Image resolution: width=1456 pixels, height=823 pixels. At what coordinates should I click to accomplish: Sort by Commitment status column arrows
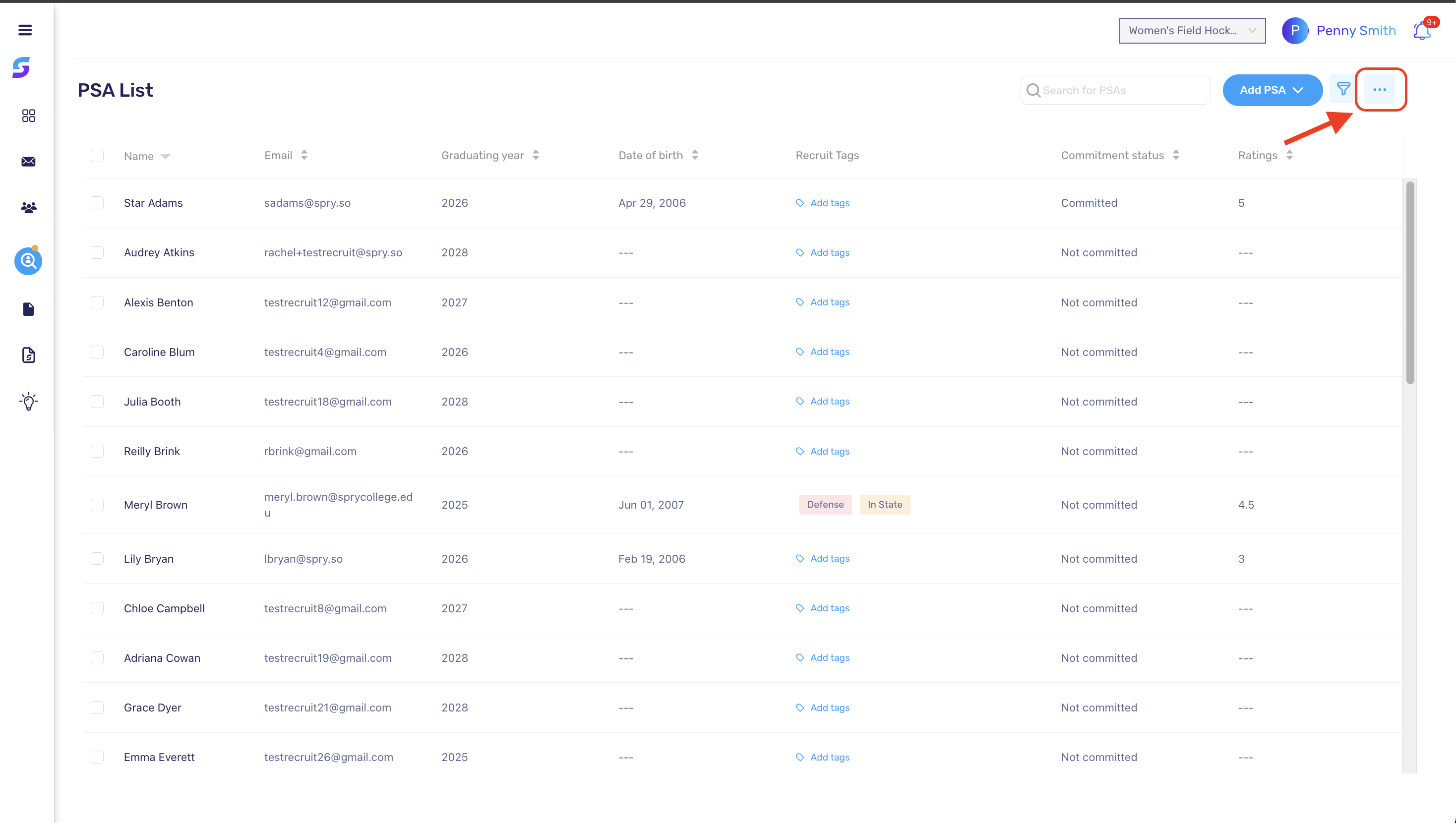click(x=1176, y=155)
